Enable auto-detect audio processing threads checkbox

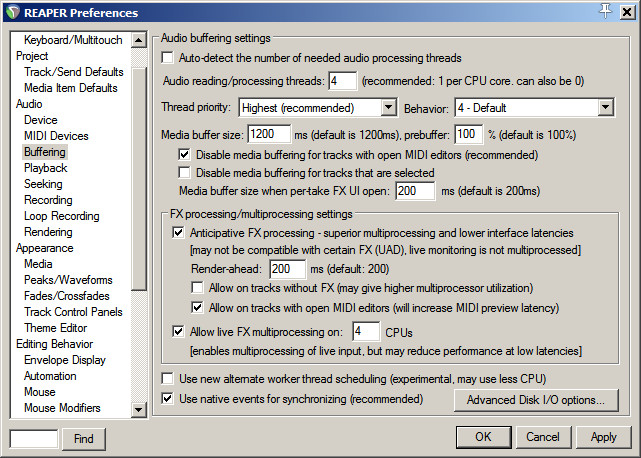click(168, 58)
